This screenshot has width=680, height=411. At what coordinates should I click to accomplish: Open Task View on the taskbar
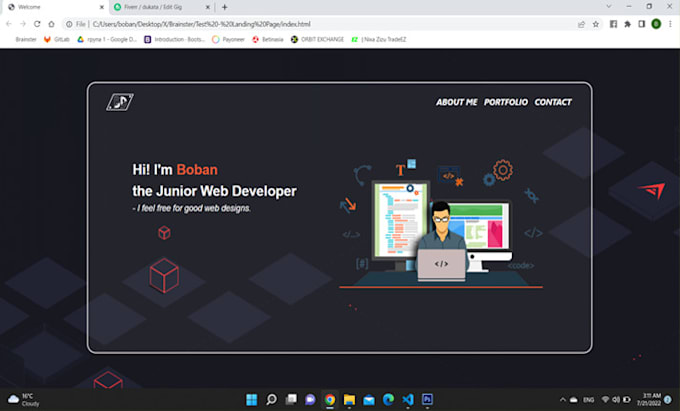(291, 399)
